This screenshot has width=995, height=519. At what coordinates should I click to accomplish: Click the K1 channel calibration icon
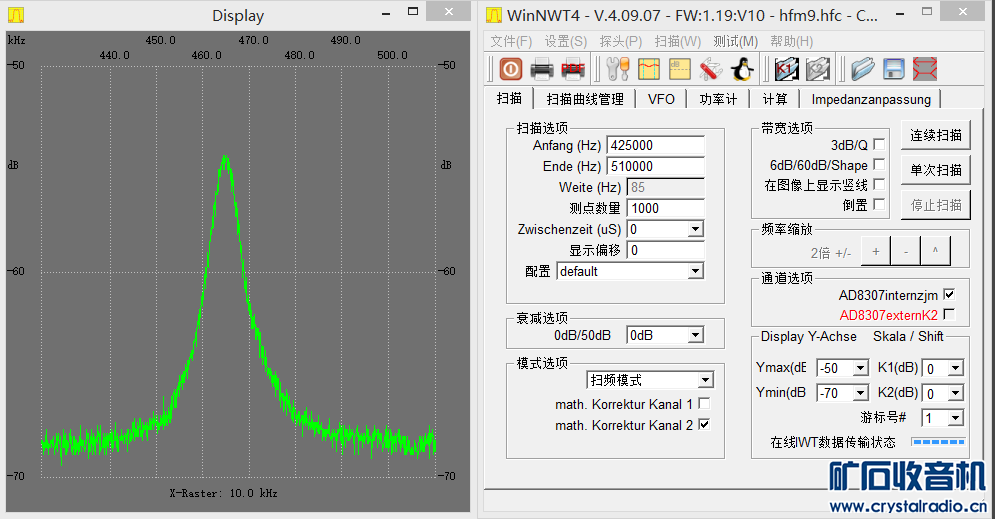(787, 69)
